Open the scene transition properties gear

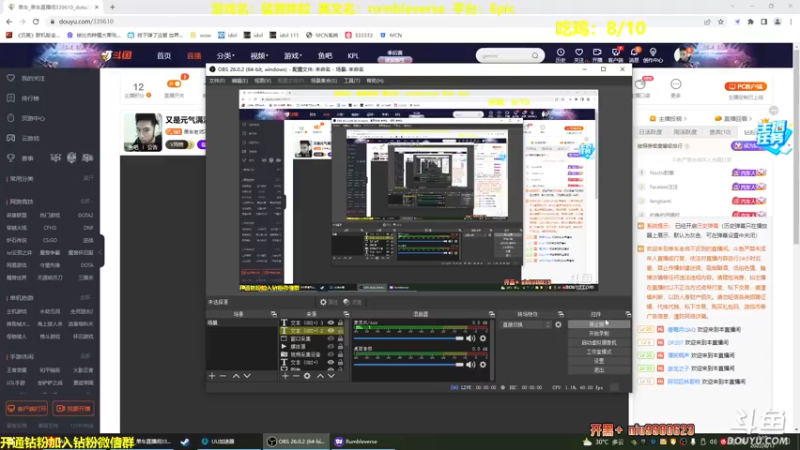558,324
